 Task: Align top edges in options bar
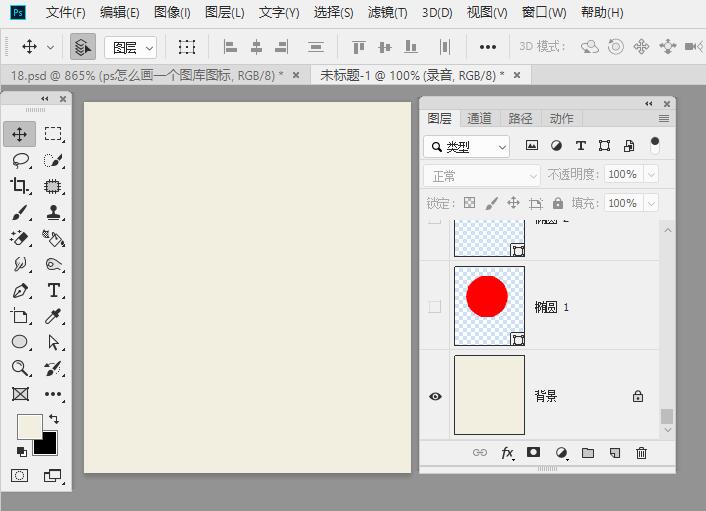pos(358,46)
